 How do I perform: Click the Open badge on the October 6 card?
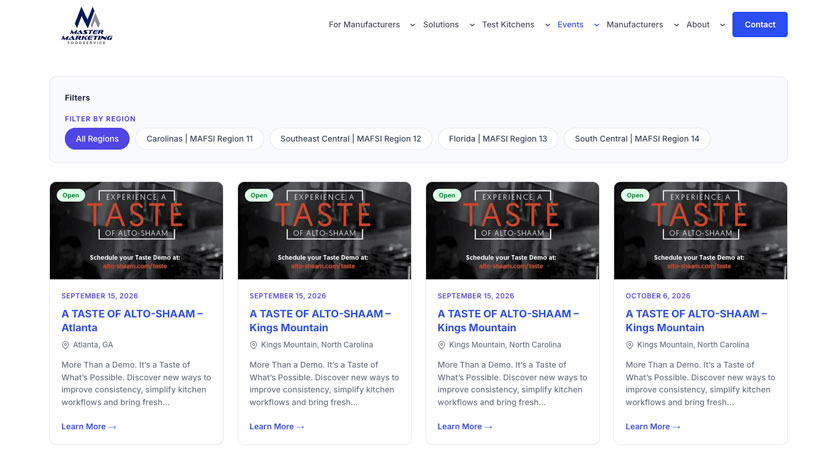tap(635, 196)
